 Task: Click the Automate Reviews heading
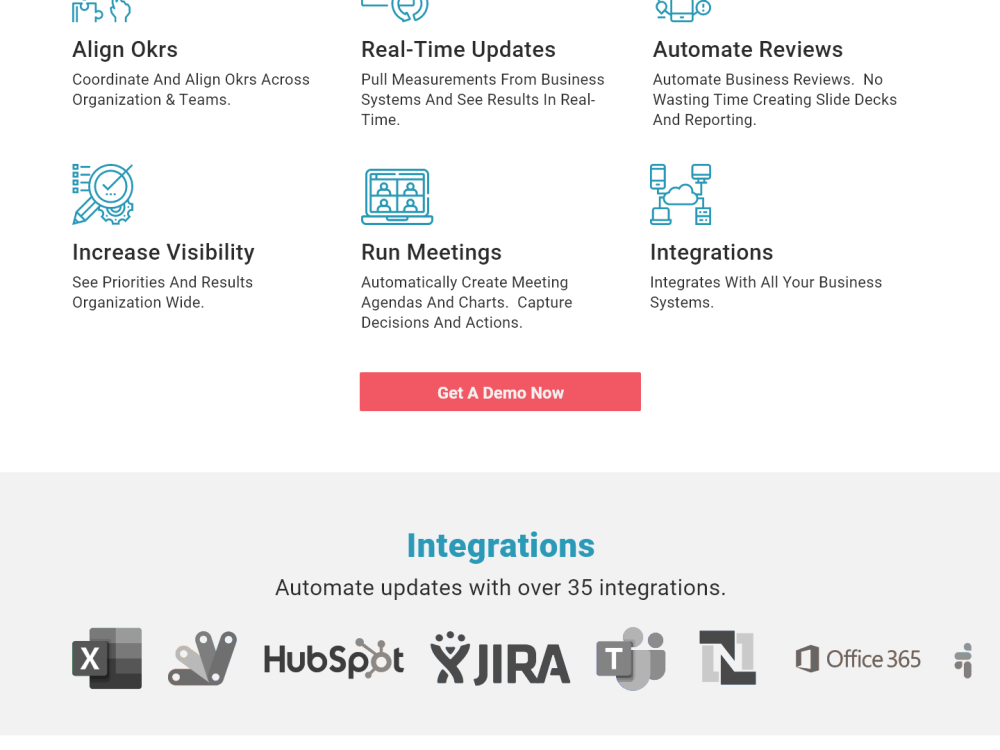(x=747, y=50)
